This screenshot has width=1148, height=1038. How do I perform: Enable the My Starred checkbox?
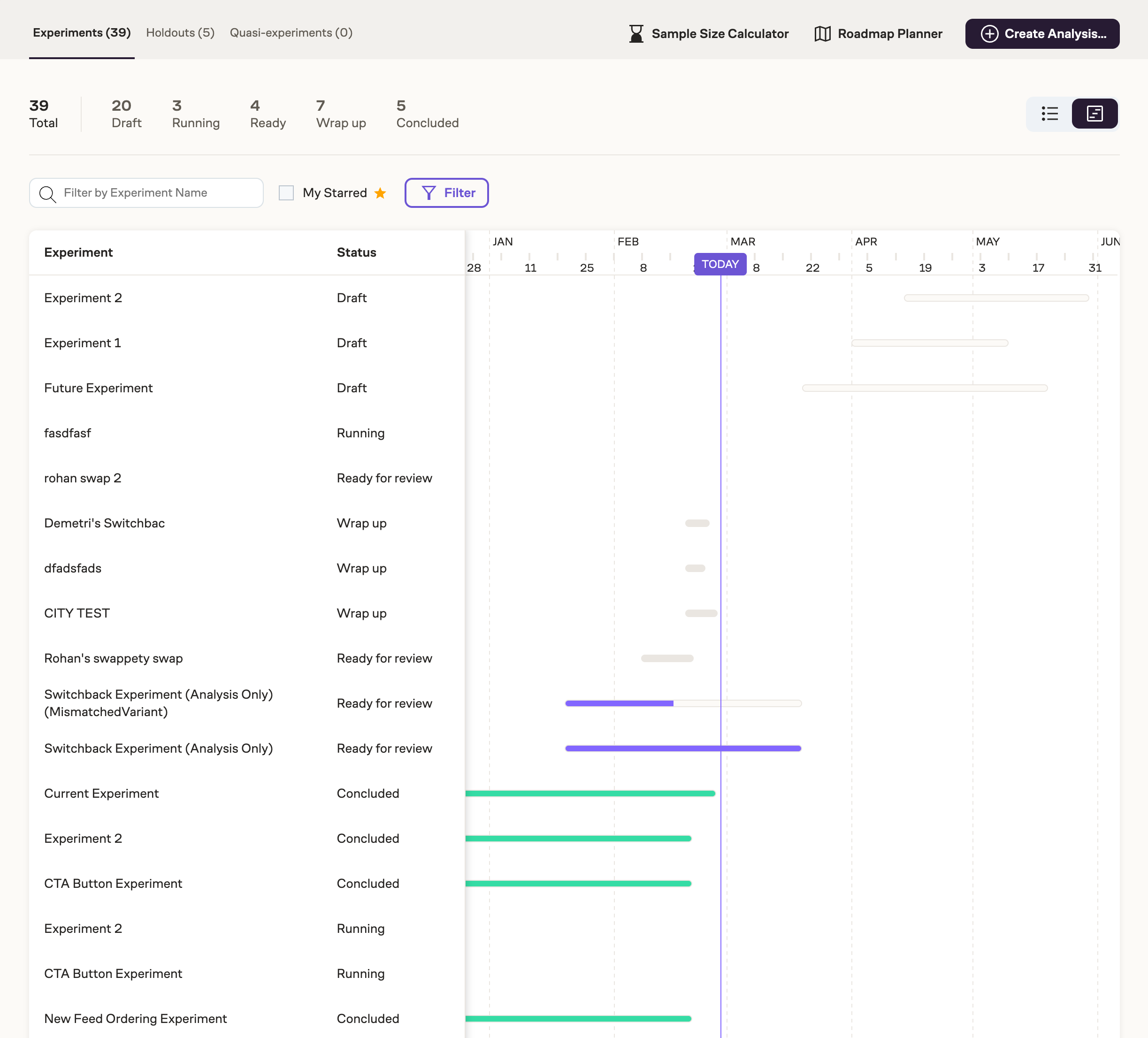(x=286, y=193)
